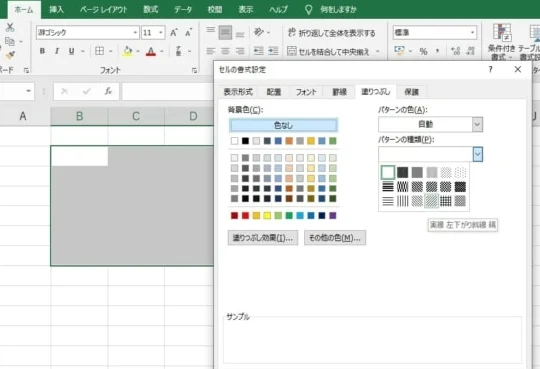The width and height of the screenshot is (540, 369).
Task: Open the borders icon in font group
Action: point(99,51)
